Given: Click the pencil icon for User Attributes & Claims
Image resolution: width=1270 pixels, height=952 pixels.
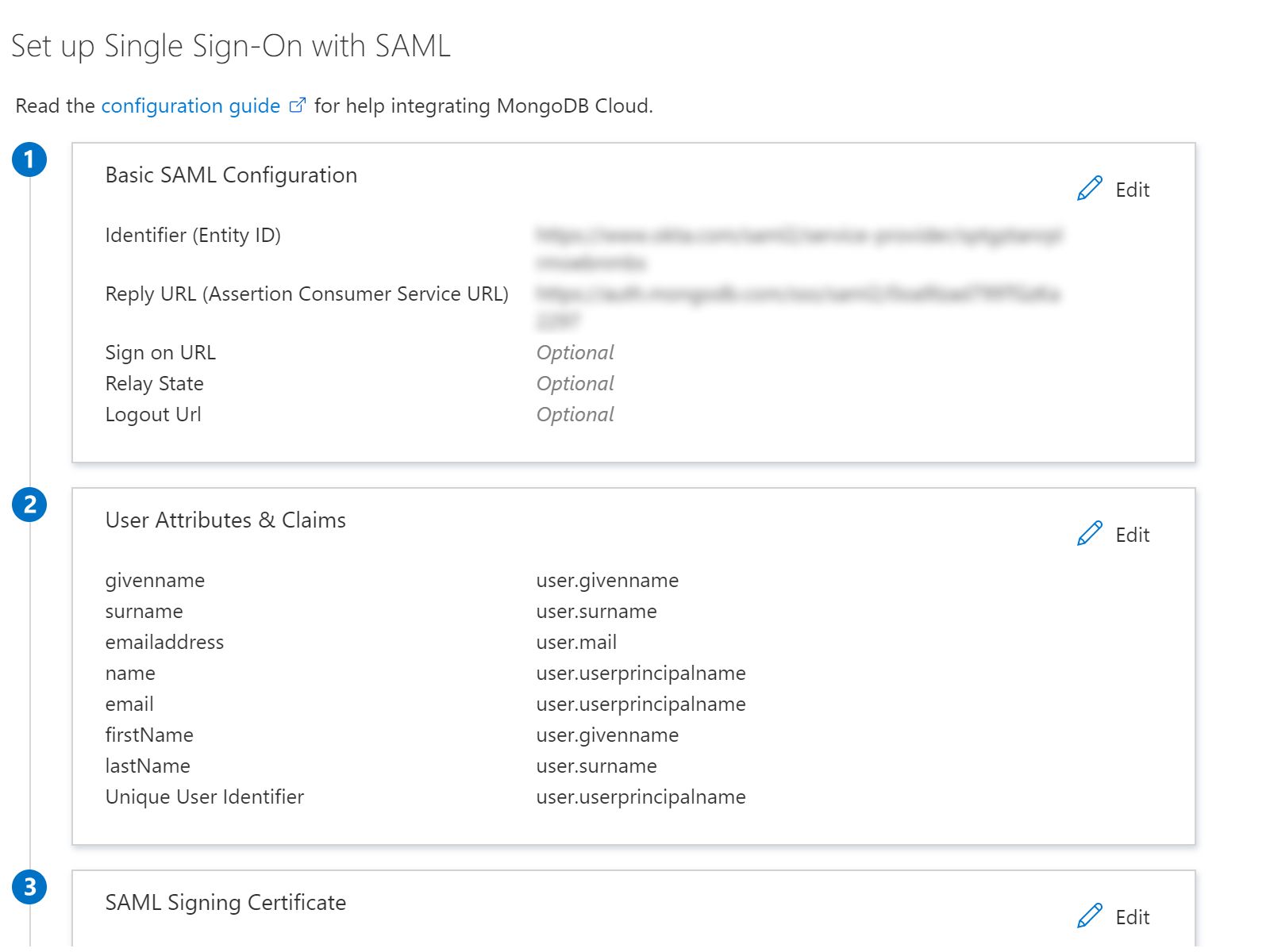Looking at the screenshot, I should (x=1089, y=534).
